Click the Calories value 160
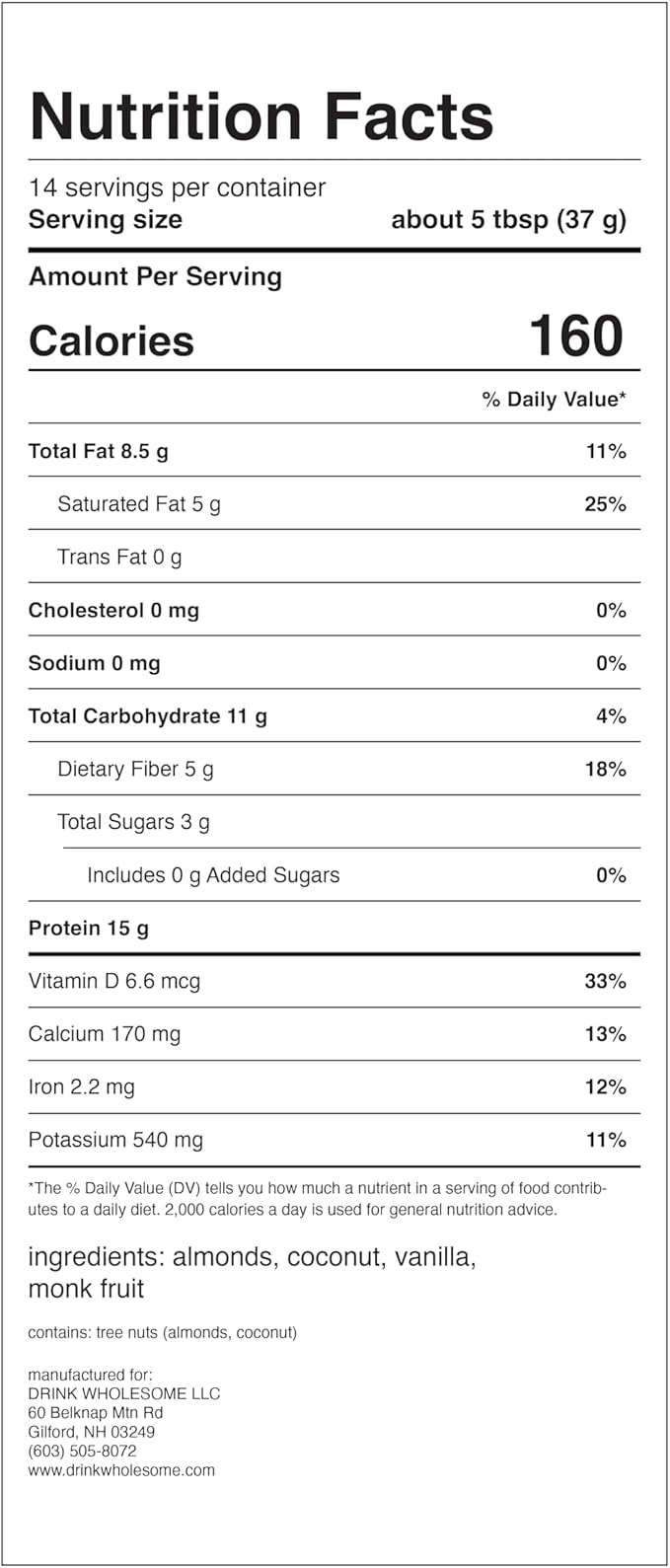This screenshot has height=1568, width=670. click(576, 336)
